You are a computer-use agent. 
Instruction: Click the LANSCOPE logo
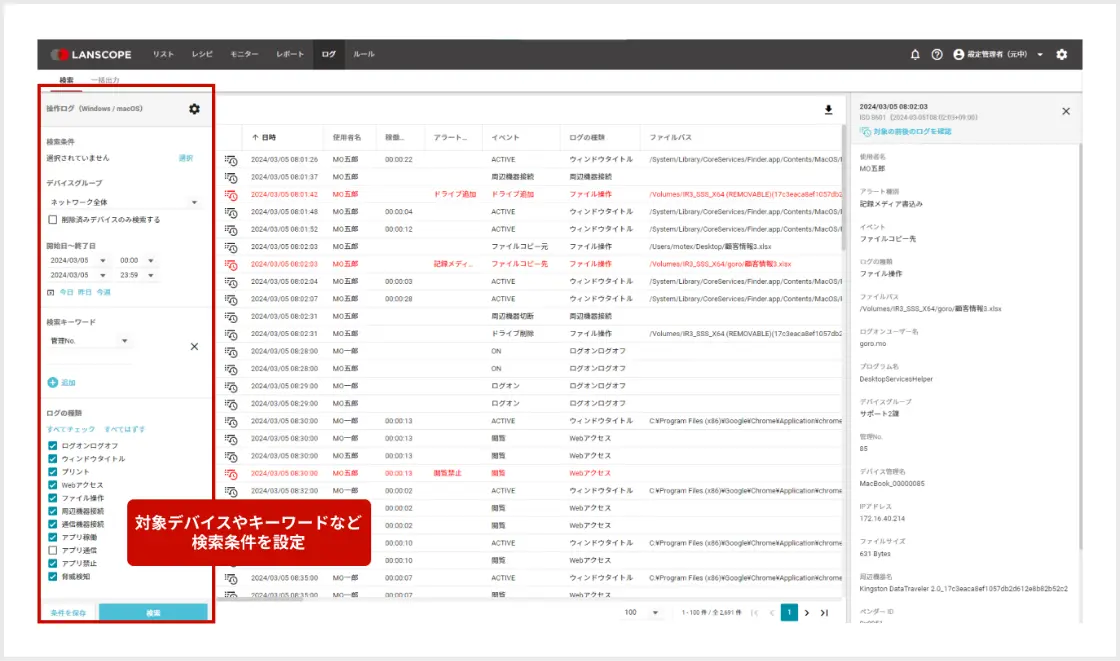[91, 54]
